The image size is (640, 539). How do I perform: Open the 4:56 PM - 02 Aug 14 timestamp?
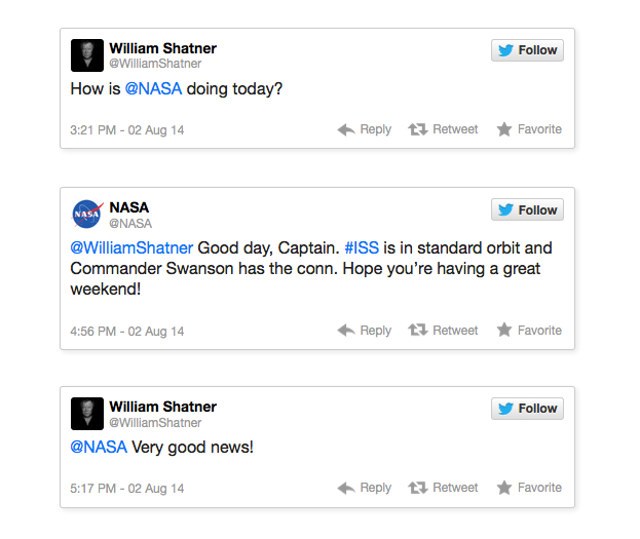[x=127, y=331]
